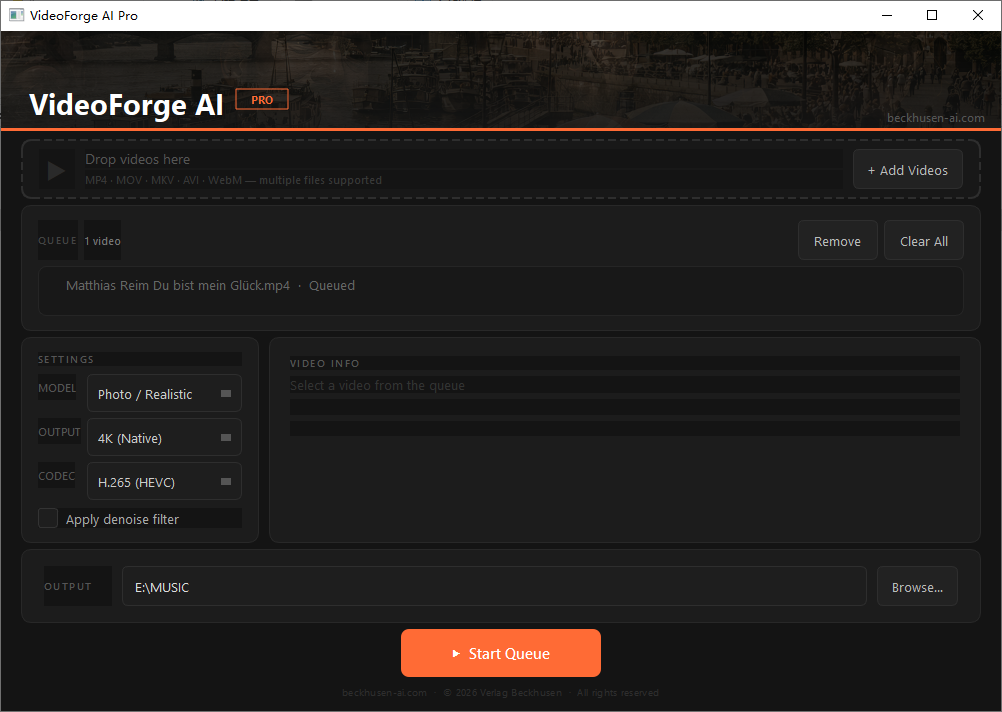The width and height of the screenshot is (1002, 712).
Task: Click beckhusen-ai.com in the footer
Action: click(384, 693)
